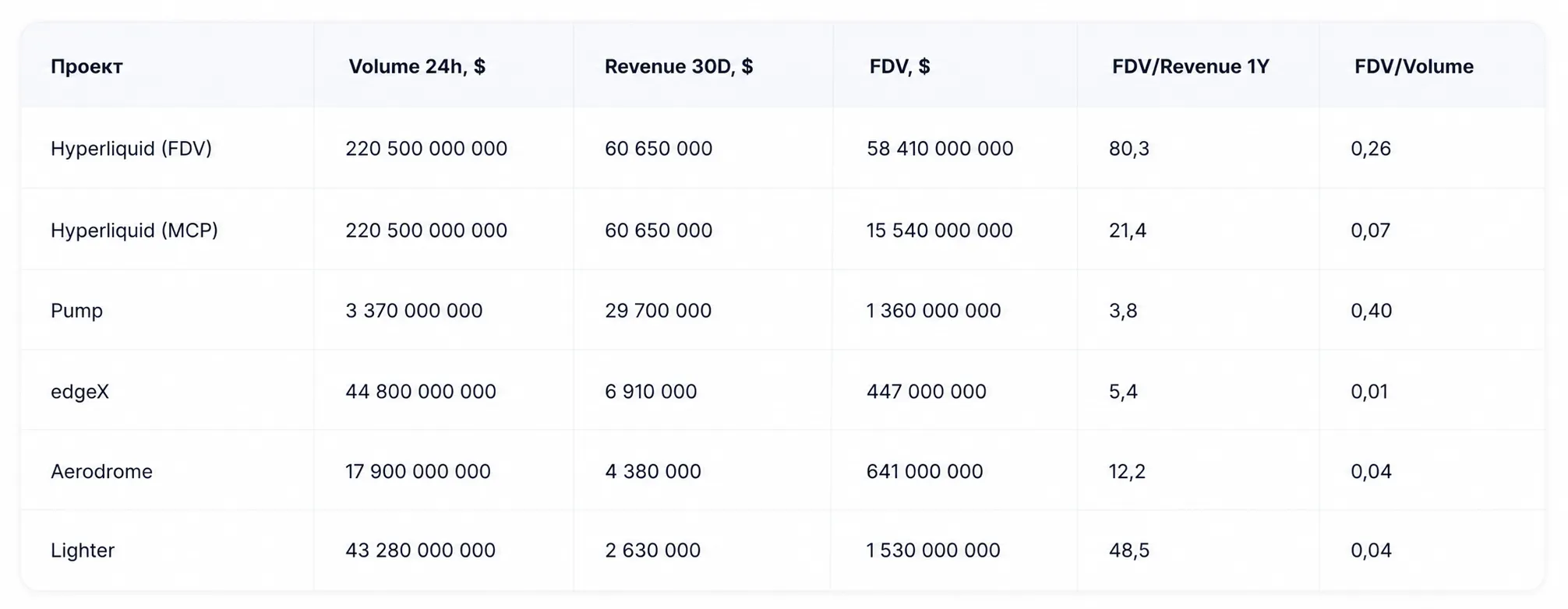
Task: Select Aerodrome volume 17 900 000 000
Action: point(418,472)
